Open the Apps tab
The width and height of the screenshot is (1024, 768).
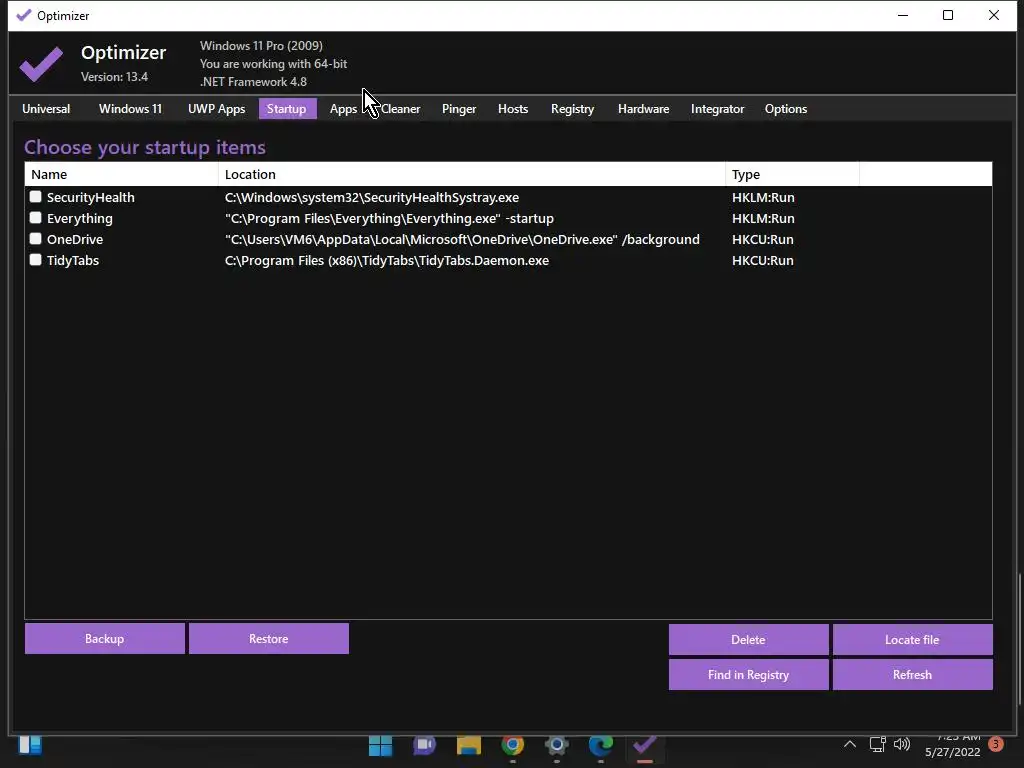click(343, 109)
